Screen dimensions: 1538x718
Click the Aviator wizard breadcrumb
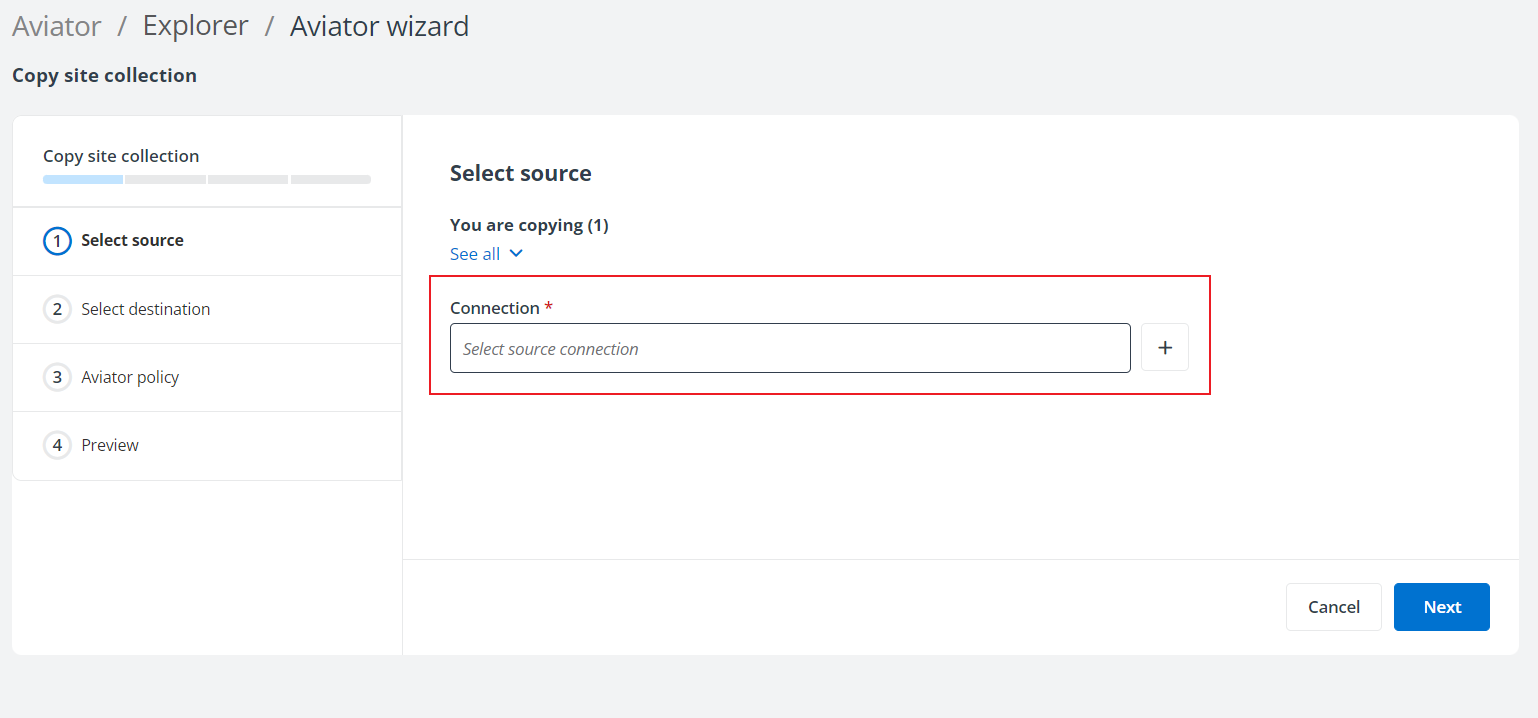[379, 26]
